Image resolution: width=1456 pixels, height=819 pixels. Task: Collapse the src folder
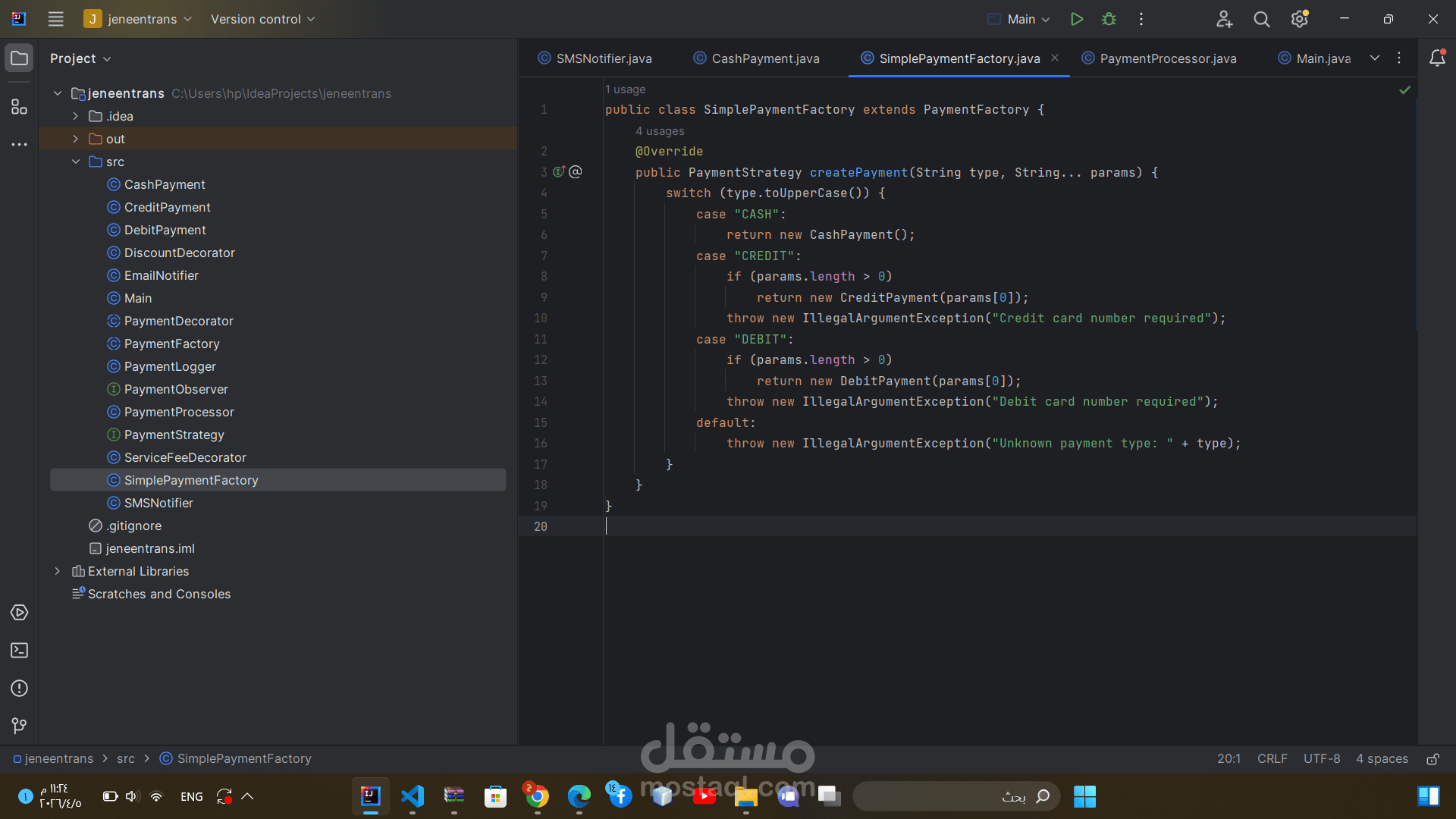pos(76,162)
